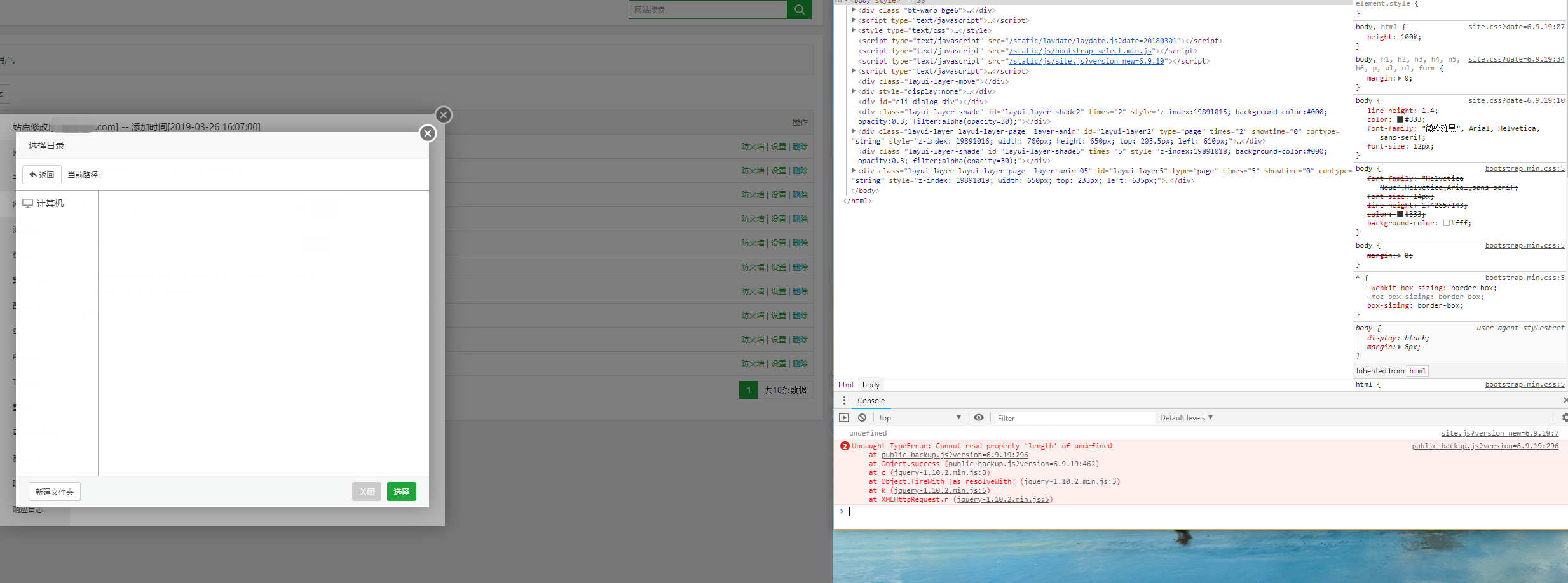The width and height of the screenshot is (1568, 583).
Task: Click the 'height: 100%' style declaration
Action: pyautogui.click(x=1394, y=37)
